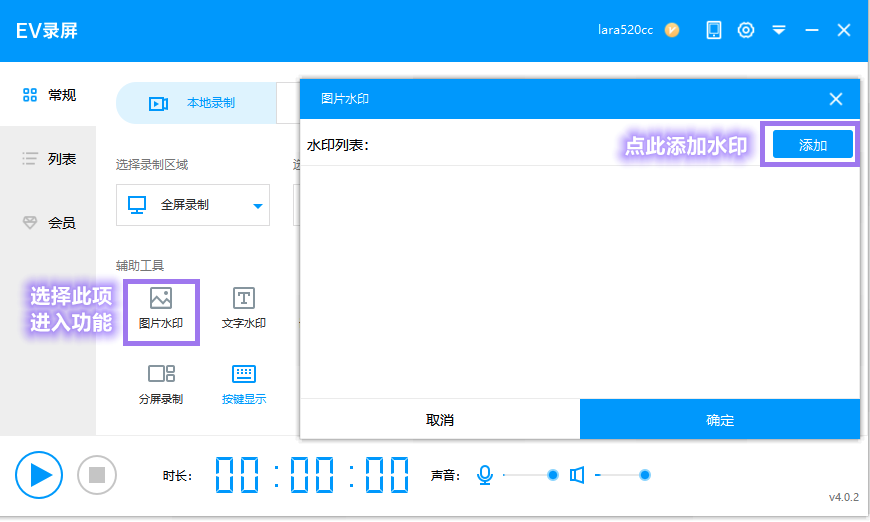Confirm with the 确定 button
The image size is (870, 522).
point(720,419)
